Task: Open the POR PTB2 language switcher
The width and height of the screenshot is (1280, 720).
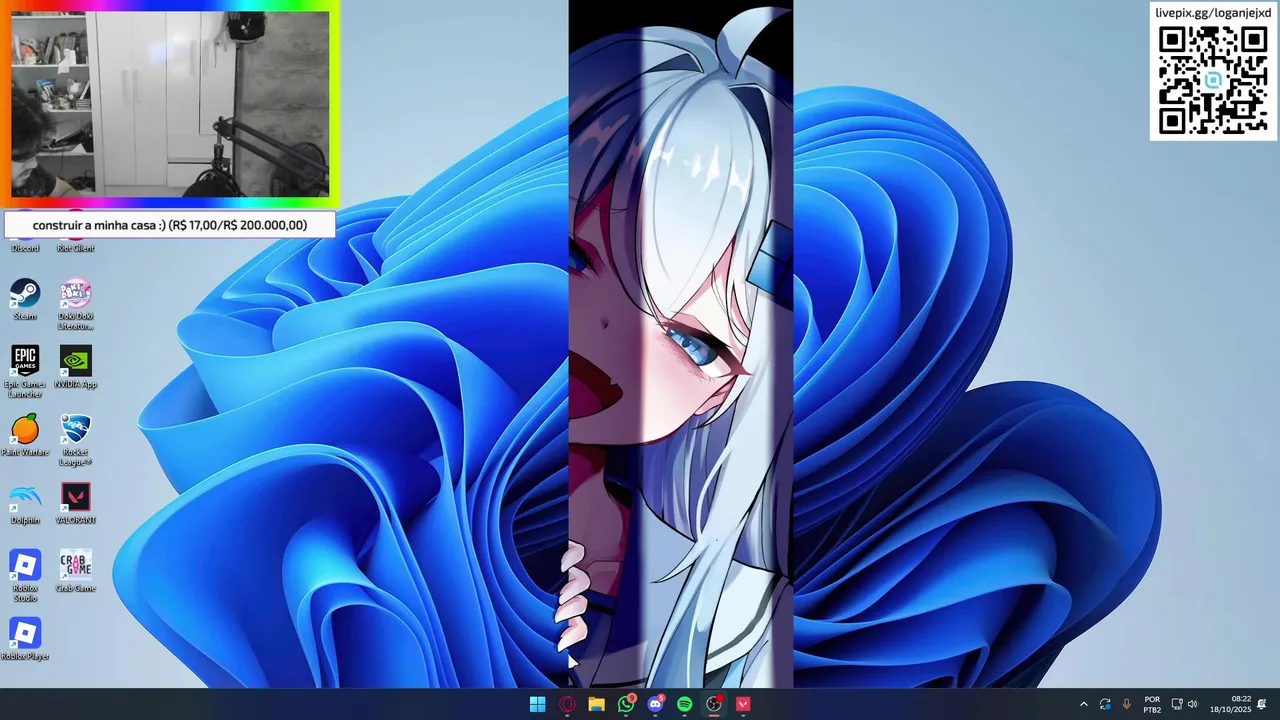Action: [1152, 704]
